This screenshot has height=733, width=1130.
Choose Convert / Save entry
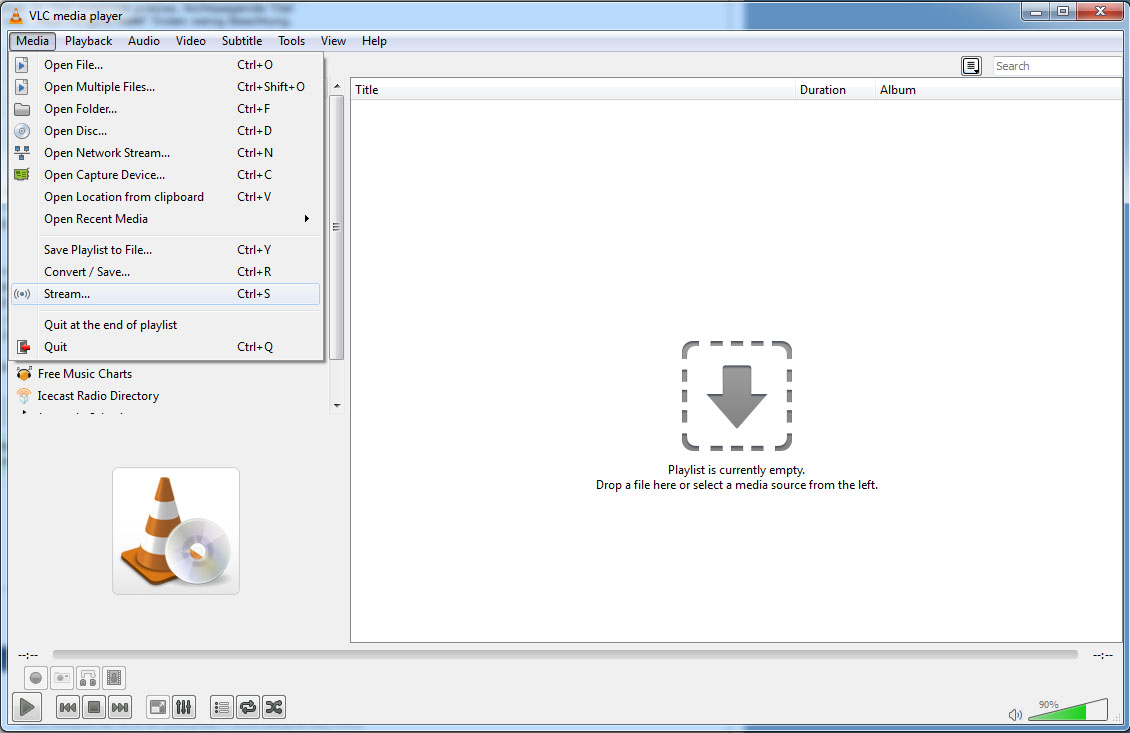click(165, 272)
